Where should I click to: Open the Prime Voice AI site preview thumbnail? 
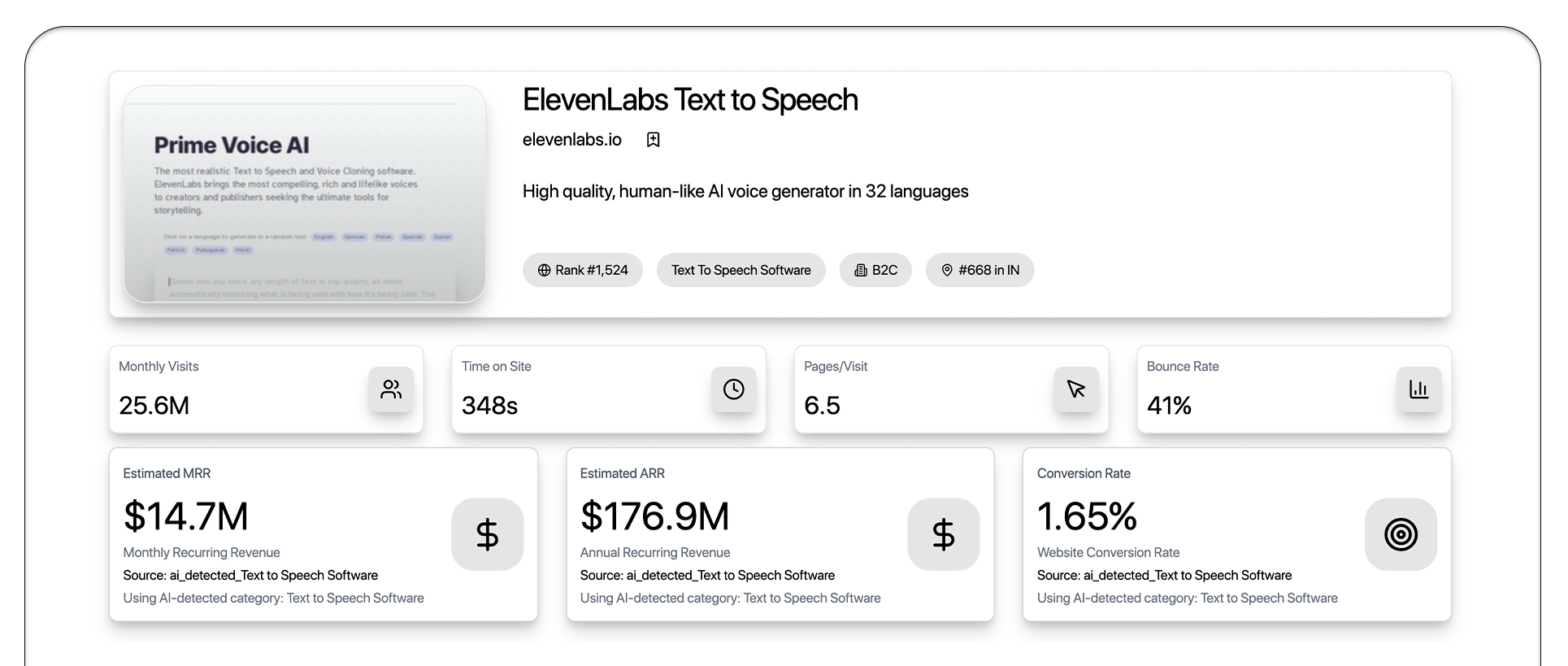click(x=305, y=194)
